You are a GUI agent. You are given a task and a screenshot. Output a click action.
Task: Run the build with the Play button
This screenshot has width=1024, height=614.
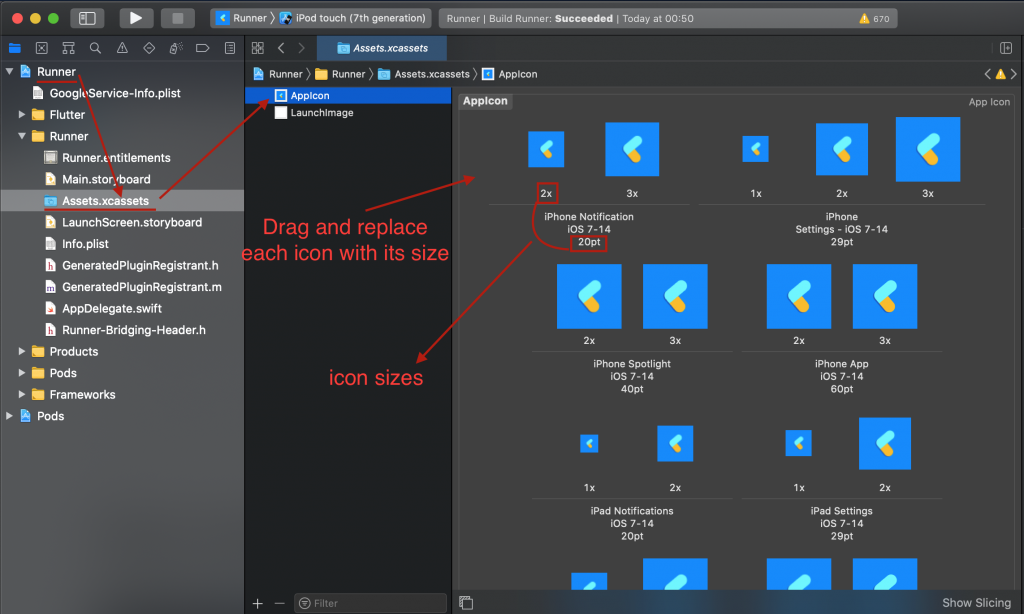(x=136, y=18)
